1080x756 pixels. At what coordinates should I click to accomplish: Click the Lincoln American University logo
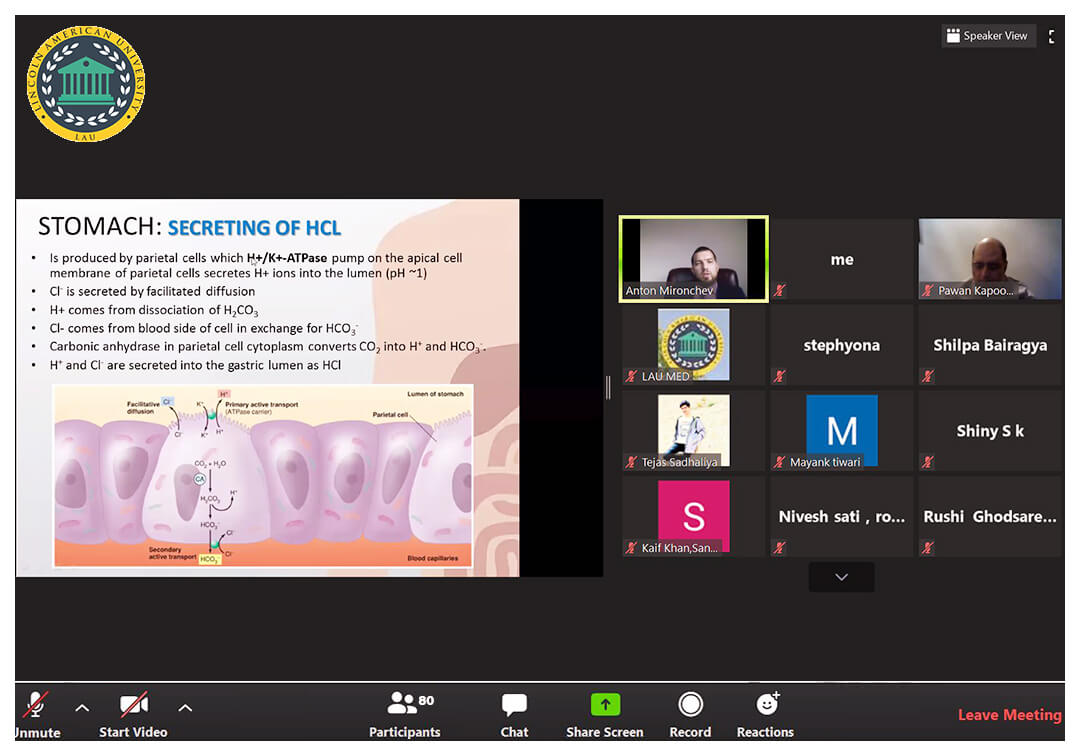[86, 84]
